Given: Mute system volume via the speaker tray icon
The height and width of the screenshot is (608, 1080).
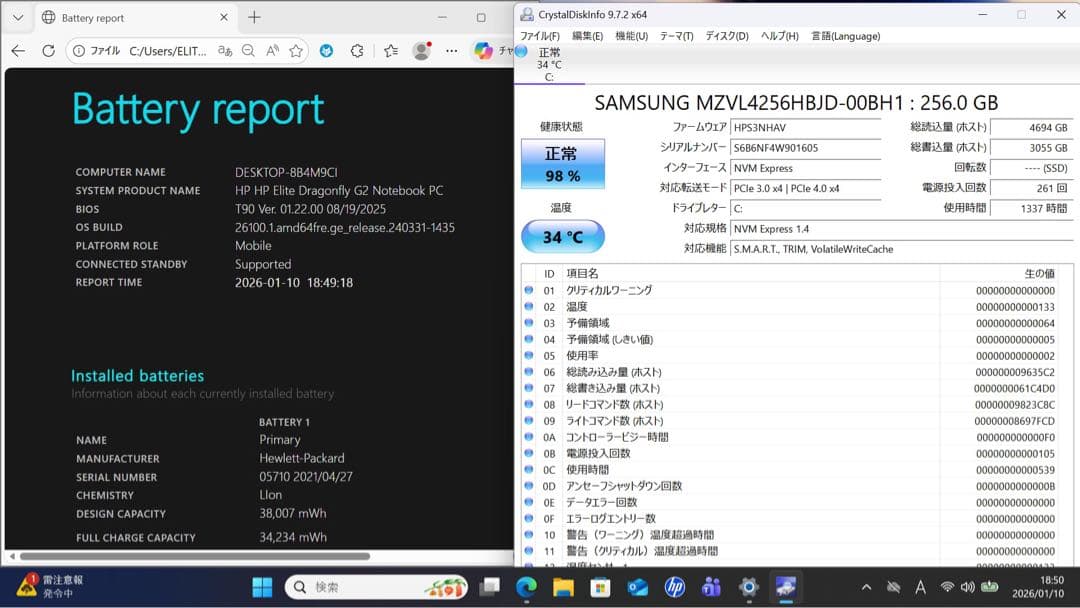Looking at the screenshot, I should click(x=968, y=588).
